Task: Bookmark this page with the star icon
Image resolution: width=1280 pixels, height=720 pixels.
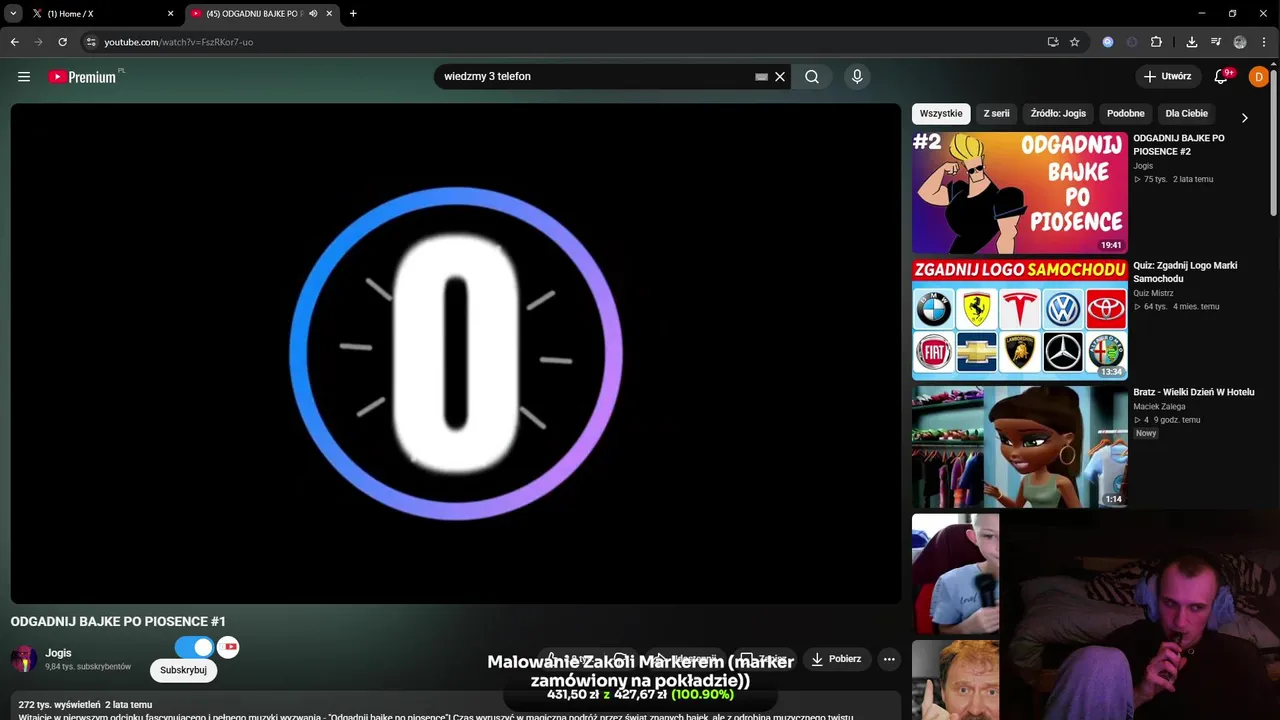Action: pyautogui.click(x=1074, y=42)
